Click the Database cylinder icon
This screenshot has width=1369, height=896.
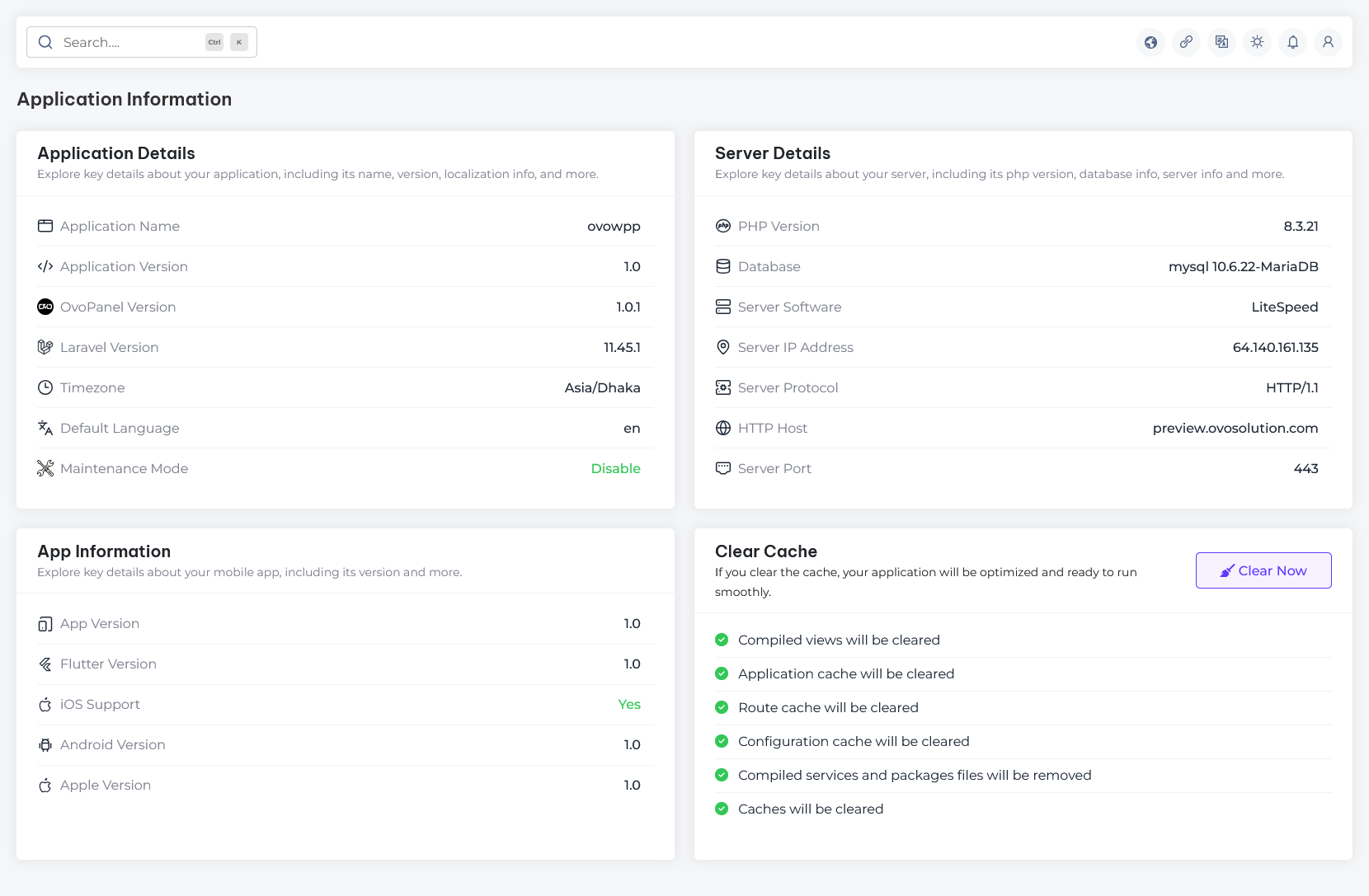click(723, 266)
